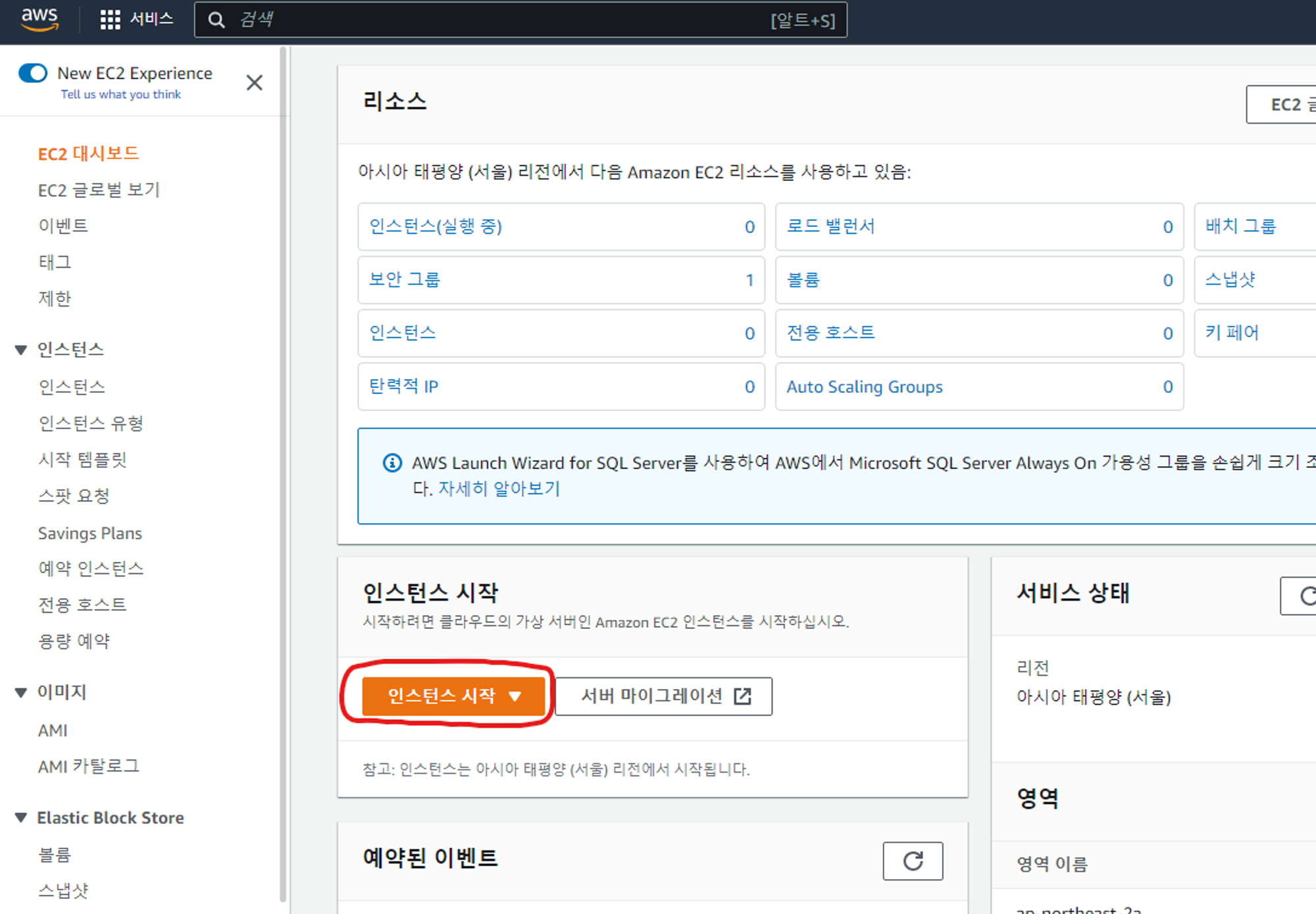The image size is (1316, 914).
Task: Open the 서비스 grid menu icon
Action: pos(110,20)
